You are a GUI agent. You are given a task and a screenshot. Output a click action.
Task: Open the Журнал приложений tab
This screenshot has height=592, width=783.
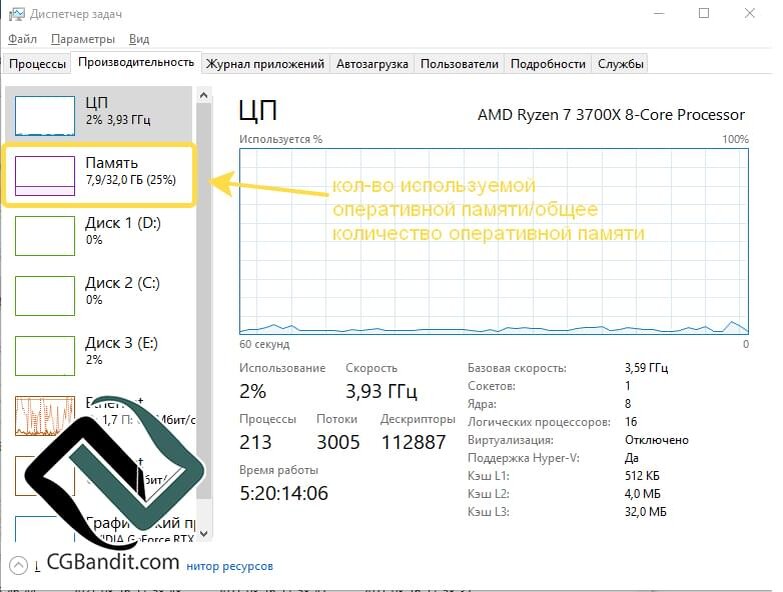point(265,64)
